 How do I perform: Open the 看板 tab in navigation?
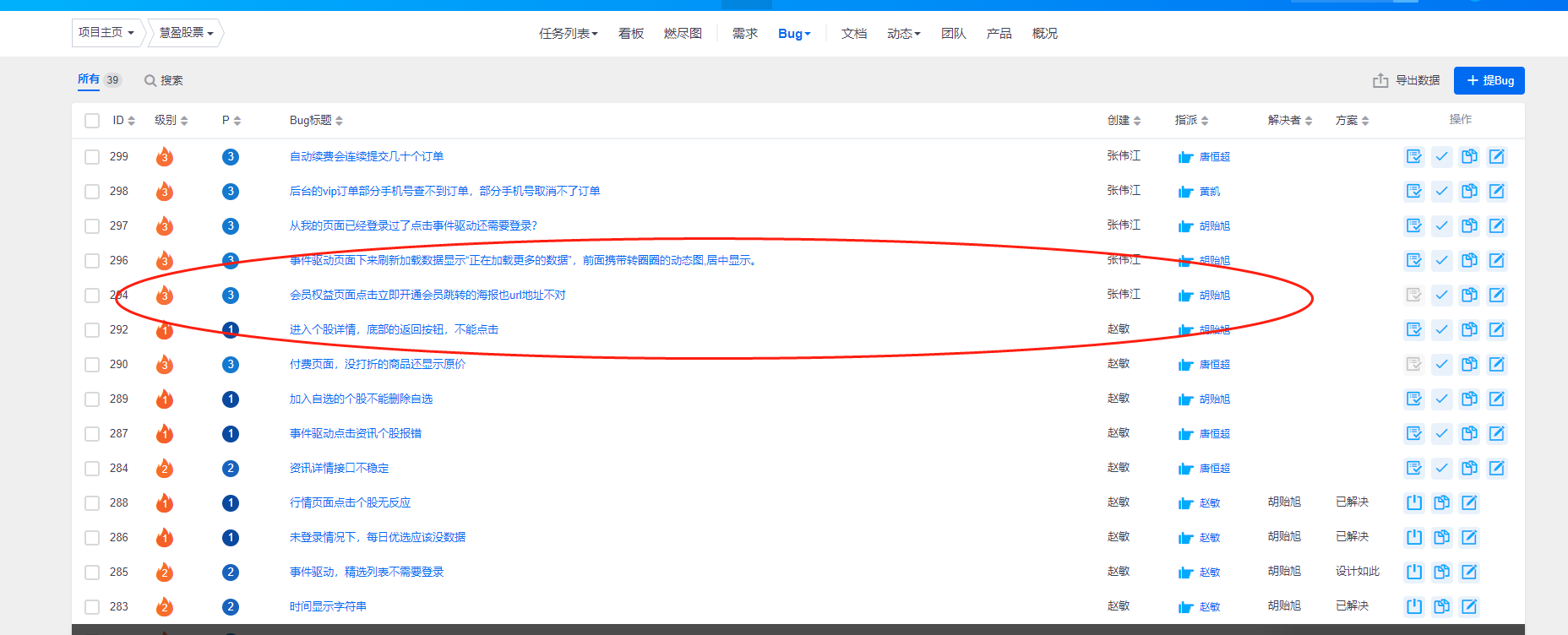tap(630, 34)
